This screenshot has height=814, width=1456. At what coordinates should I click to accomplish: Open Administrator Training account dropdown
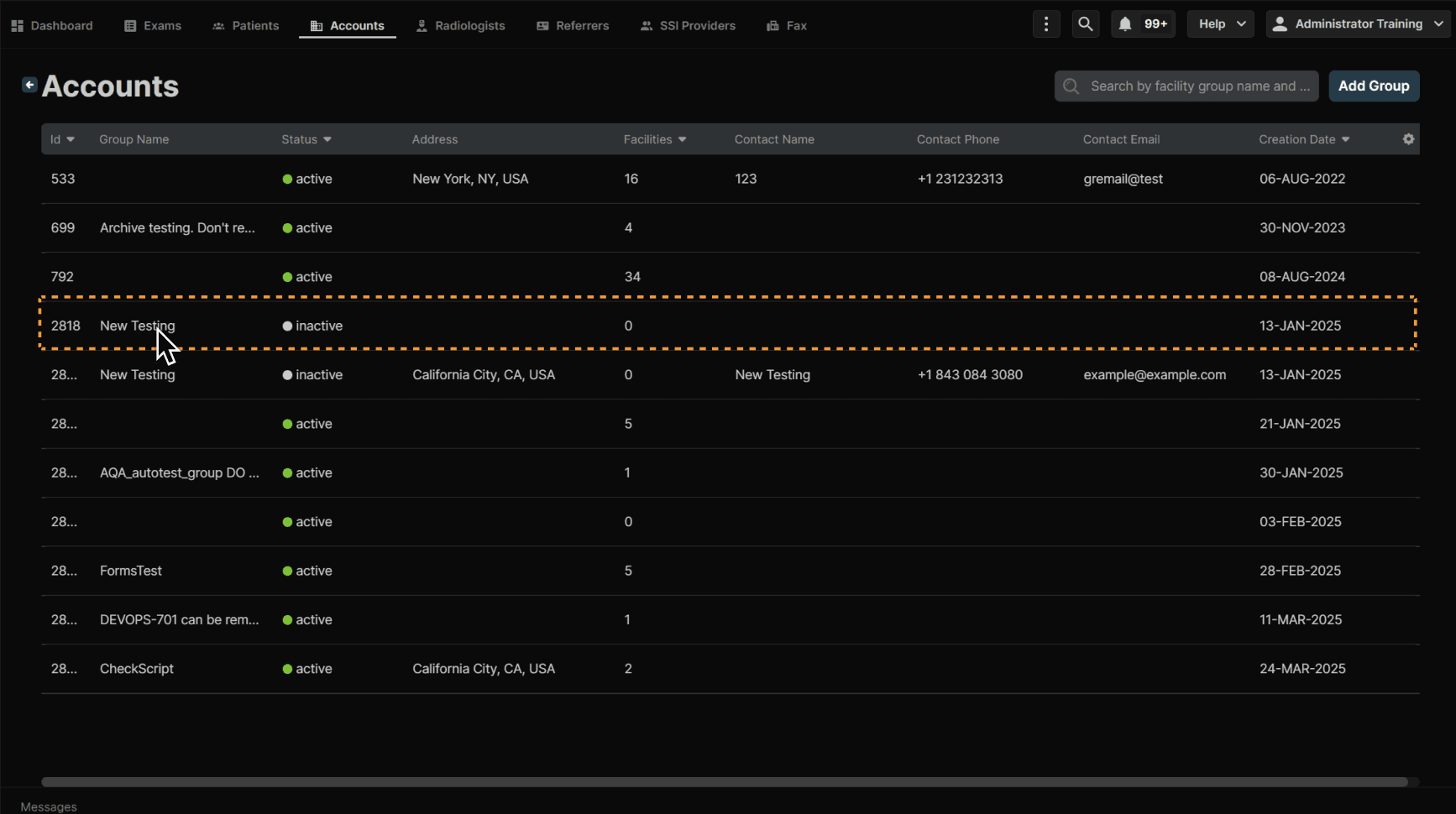point(1358,24)
